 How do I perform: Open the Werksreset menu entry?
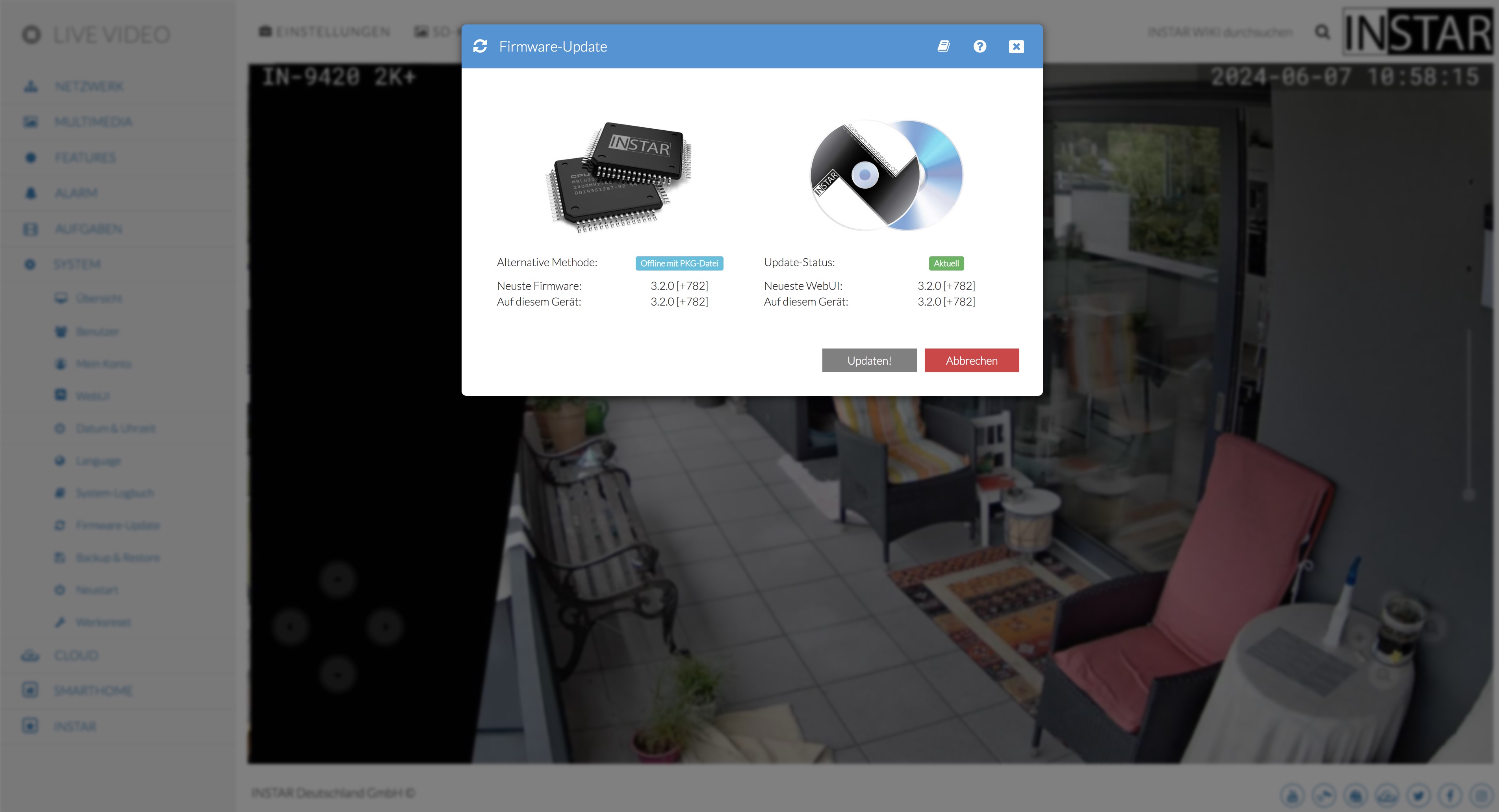click(x=103, y=622)
